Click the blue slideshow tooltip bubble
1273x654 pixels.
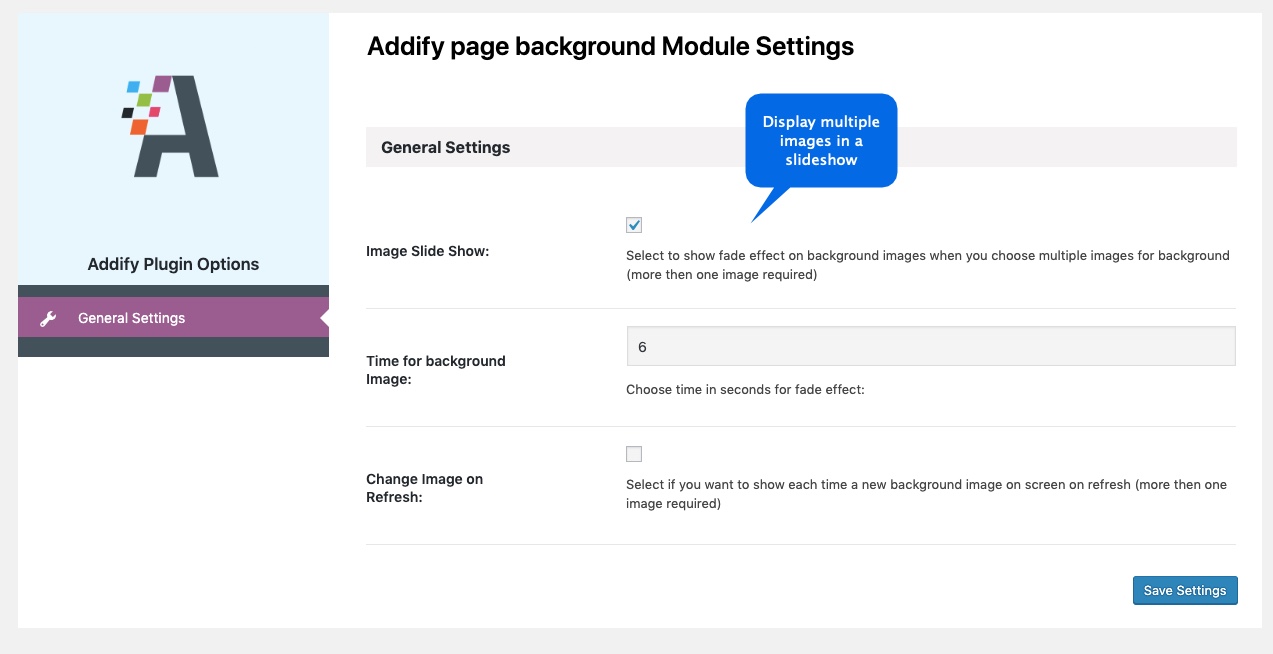click(820, 140)
